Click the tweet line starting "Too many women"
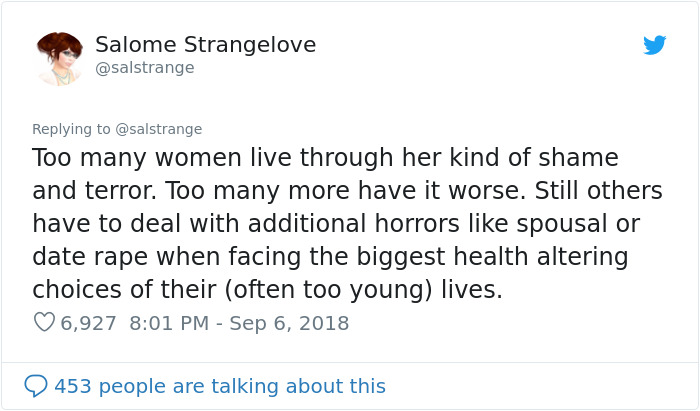The image size is (700, 411). coord(325,158)
